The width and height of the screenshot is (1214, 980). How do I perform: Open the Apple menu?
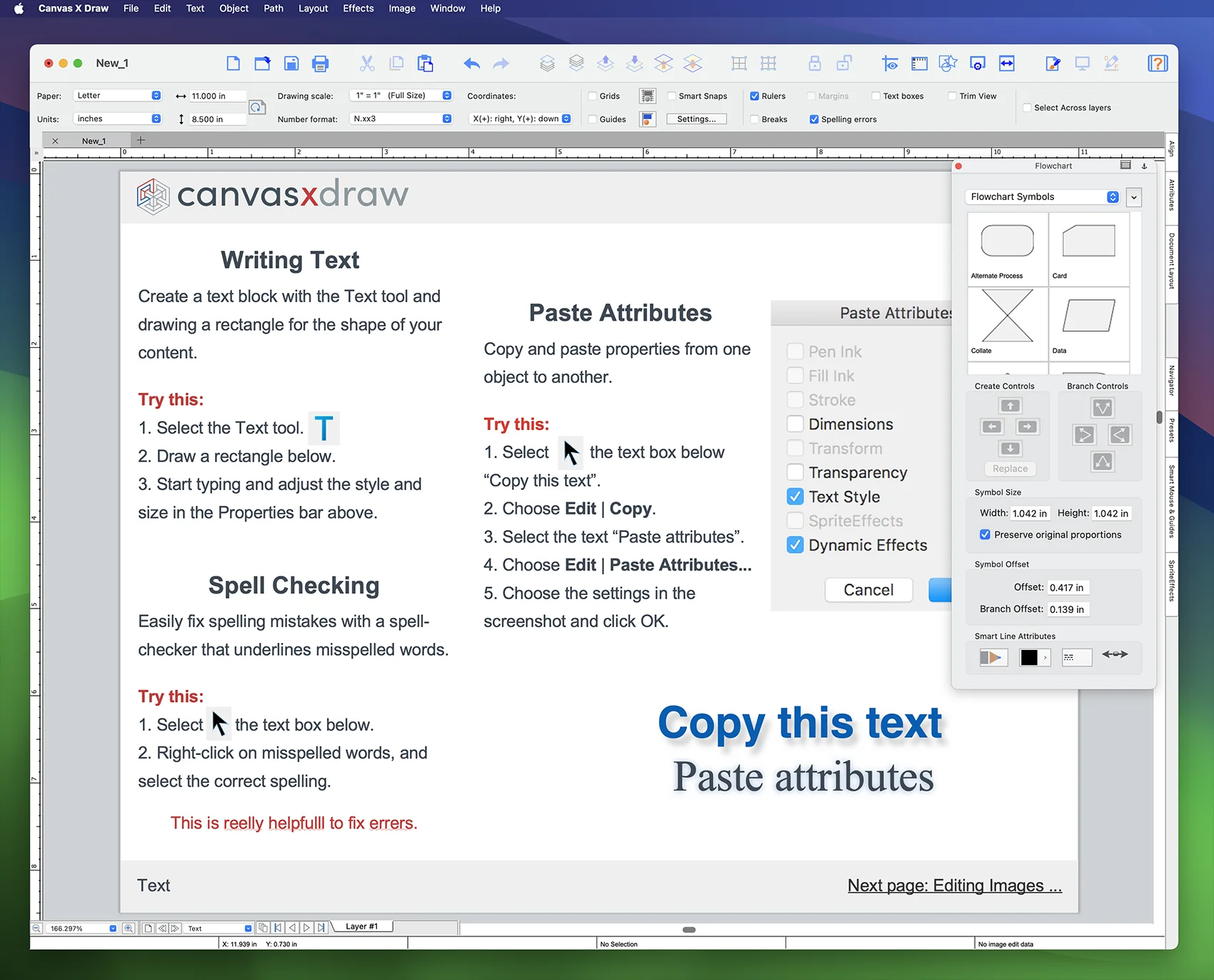(x=19, y=9)
